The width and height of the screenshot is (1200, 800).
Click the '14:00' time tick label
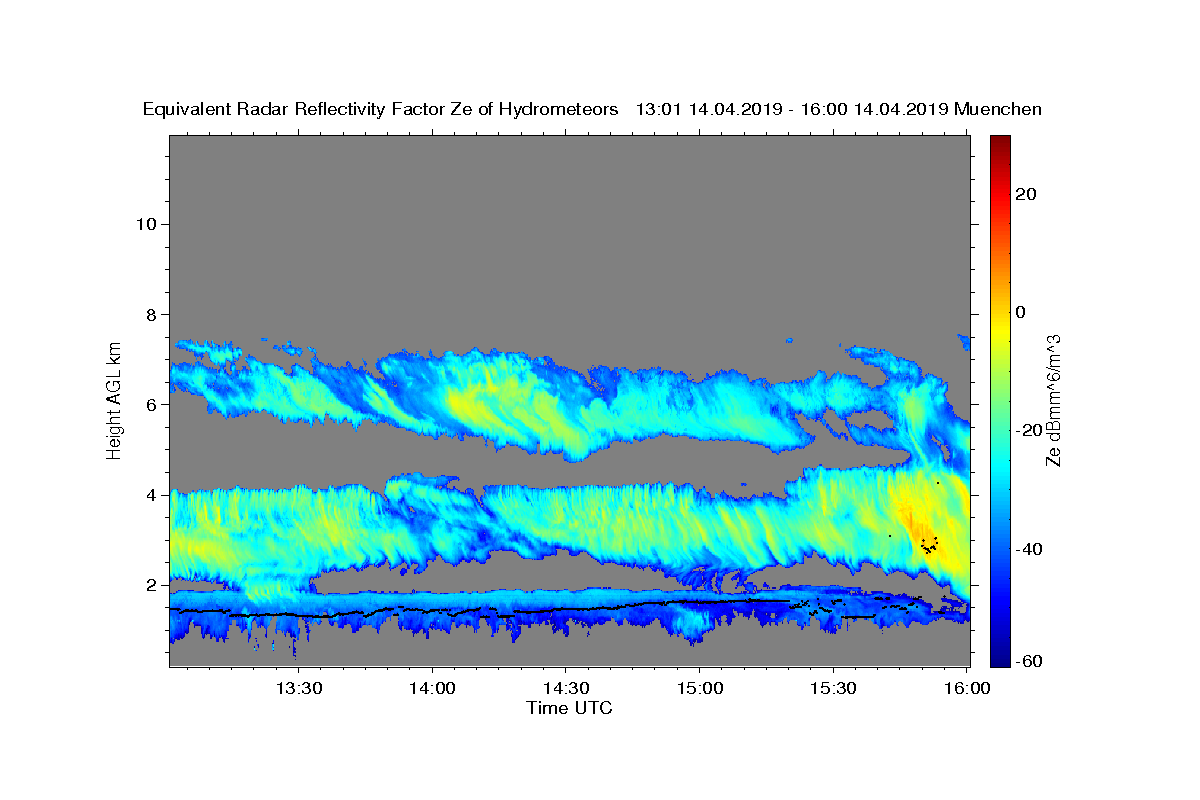pyautogui.click(x=433, y=689)
